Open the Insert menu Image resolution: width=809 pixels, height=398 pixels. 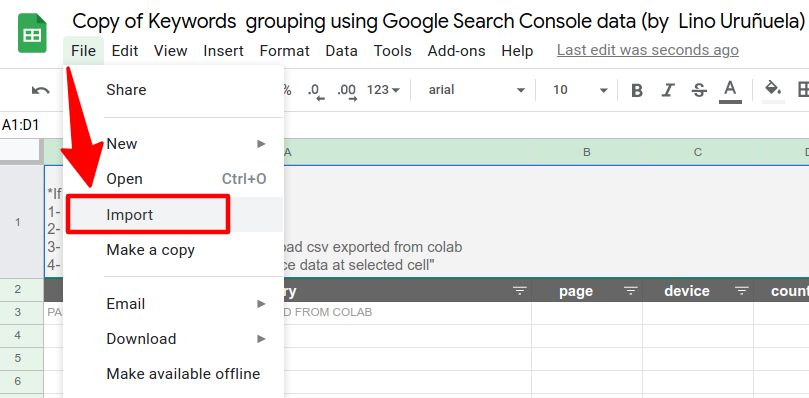(223, 51)
